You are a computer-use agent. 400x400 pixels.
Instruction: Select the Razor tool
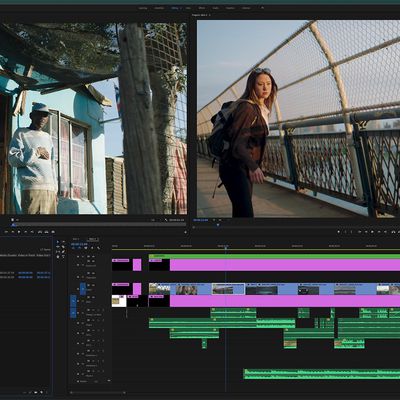(x=63, y=247)
